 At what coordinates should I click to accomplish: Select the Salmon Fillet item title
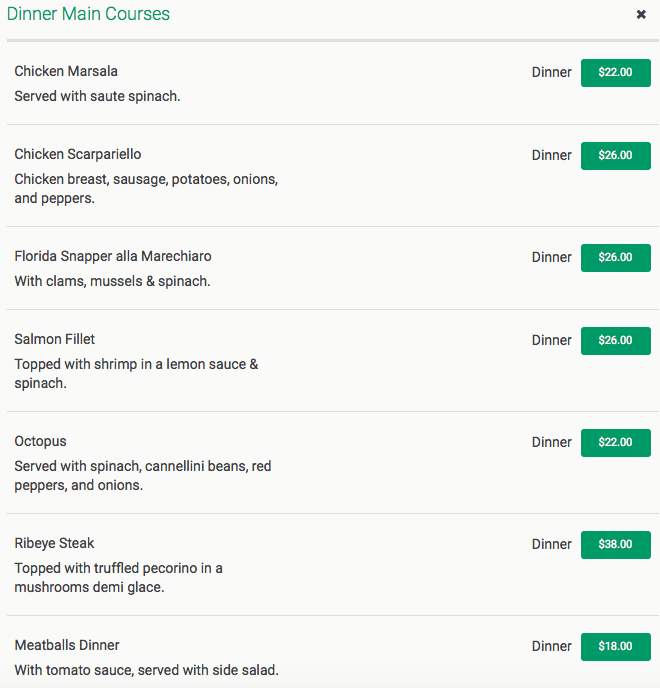click(x=54, y=339)
